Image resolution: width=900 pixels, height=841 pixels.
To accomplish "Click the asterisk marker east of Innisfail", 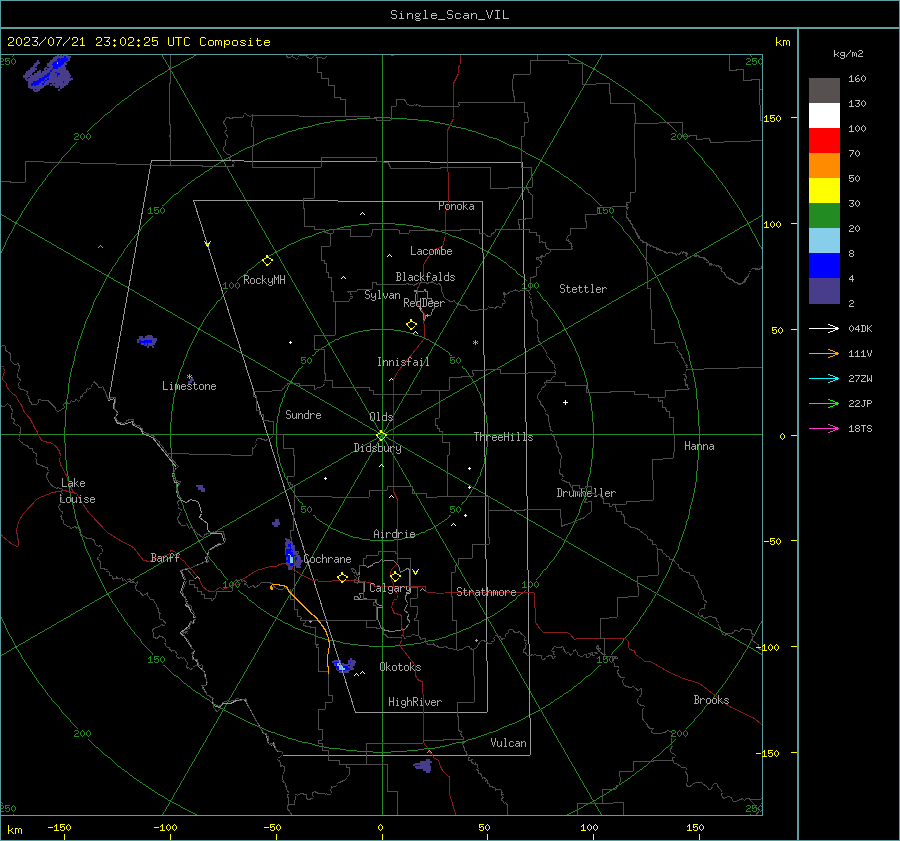I will (475, 343).
